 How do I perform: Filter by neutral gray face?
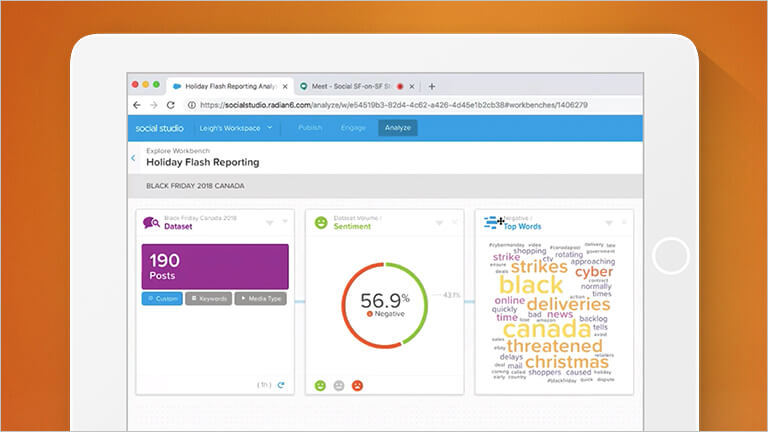pos(339,385)
